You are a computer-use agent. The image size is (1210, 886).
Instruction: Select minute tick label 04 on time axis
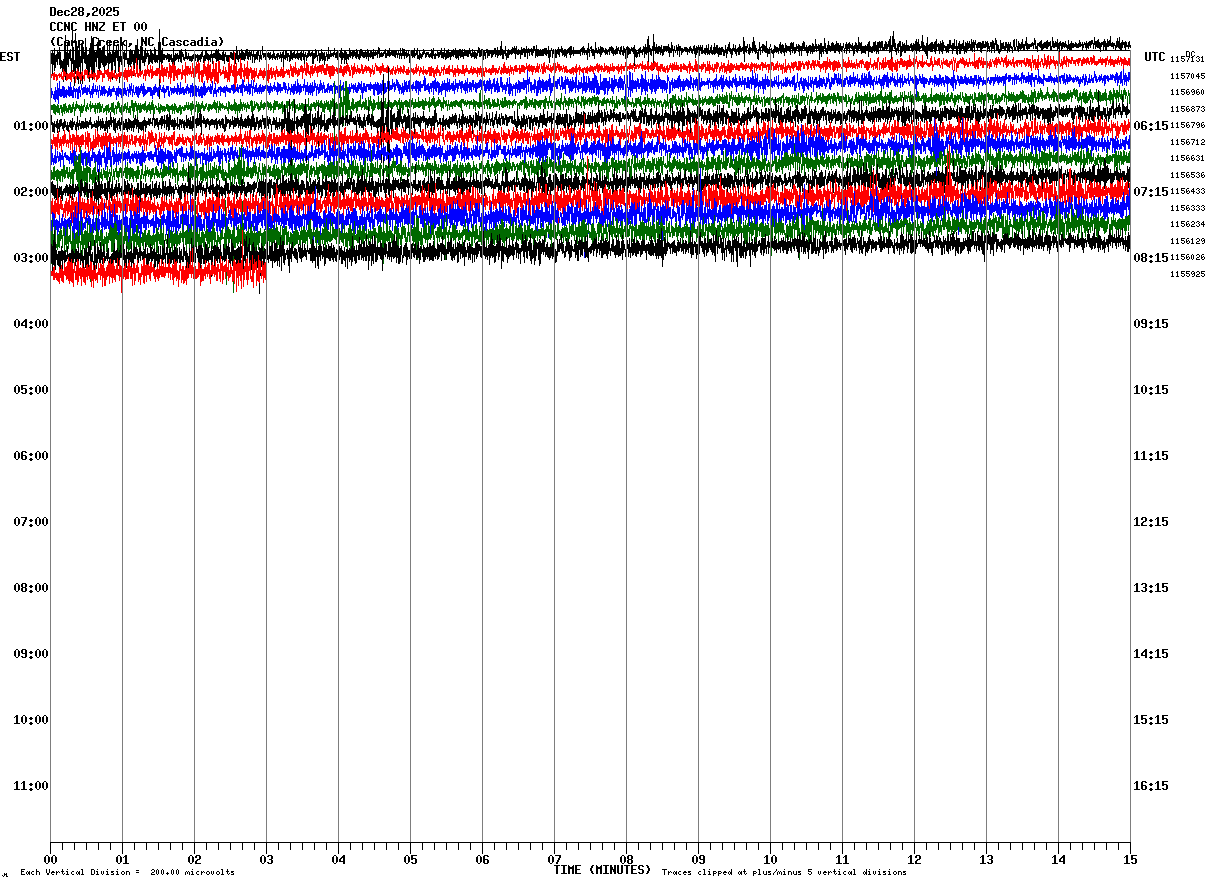pyautogui.click(x=338, y=860)
